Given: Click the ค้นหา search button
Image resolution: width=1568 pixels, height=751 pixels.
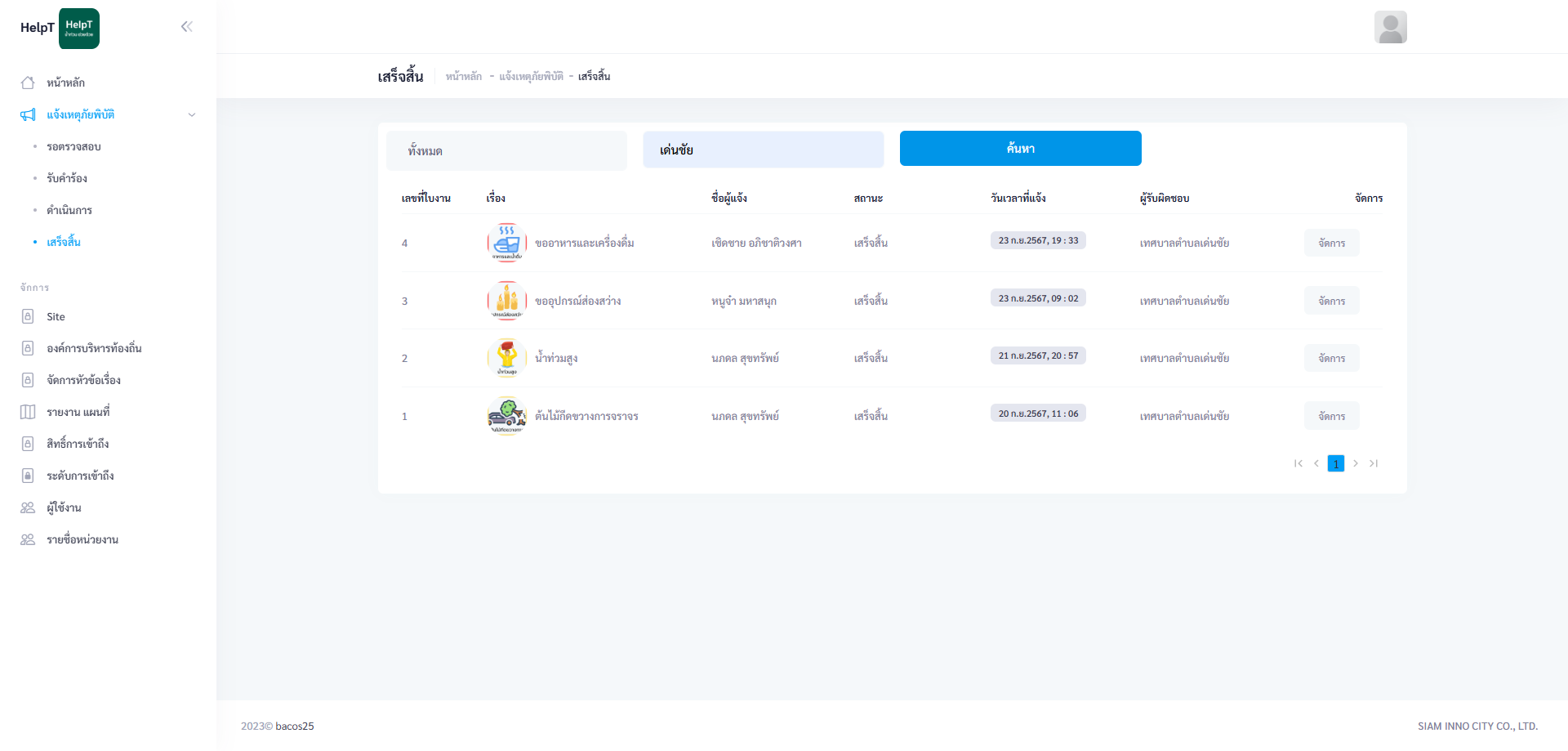Looking at the screenshot, I should point(1021,148).
